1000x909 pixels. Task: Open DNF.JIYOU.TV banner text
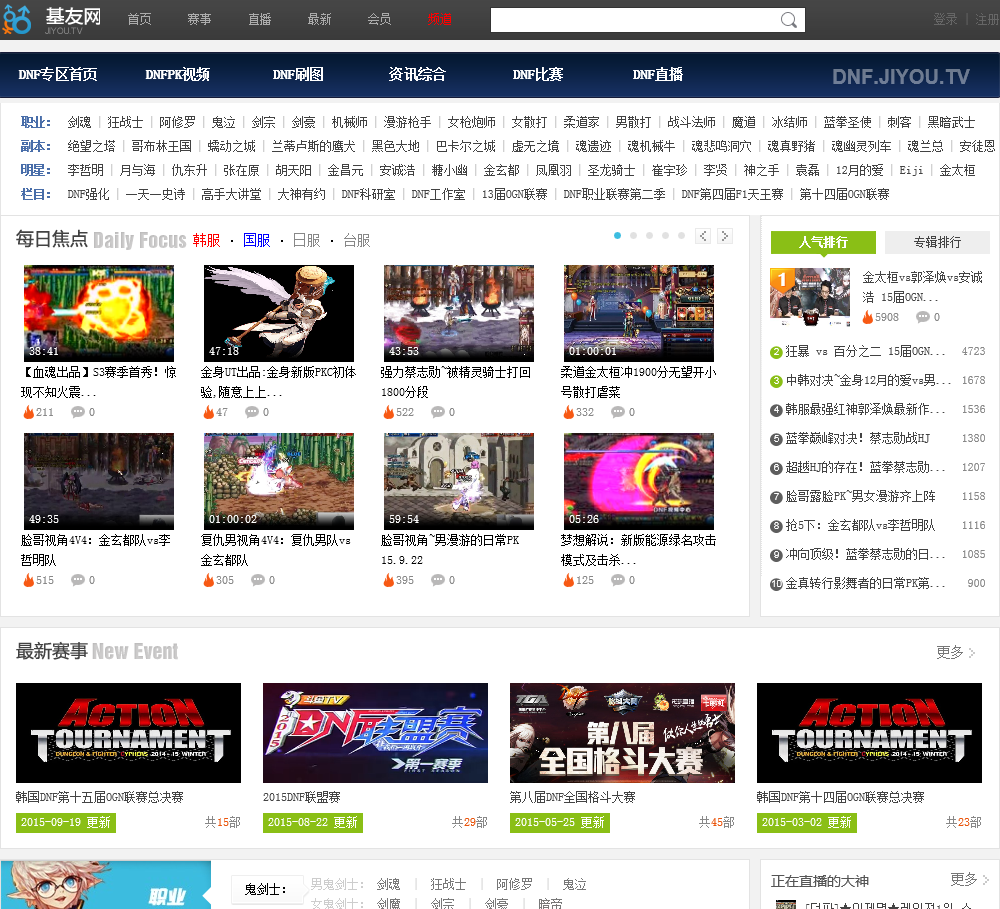tap(901, 77)
